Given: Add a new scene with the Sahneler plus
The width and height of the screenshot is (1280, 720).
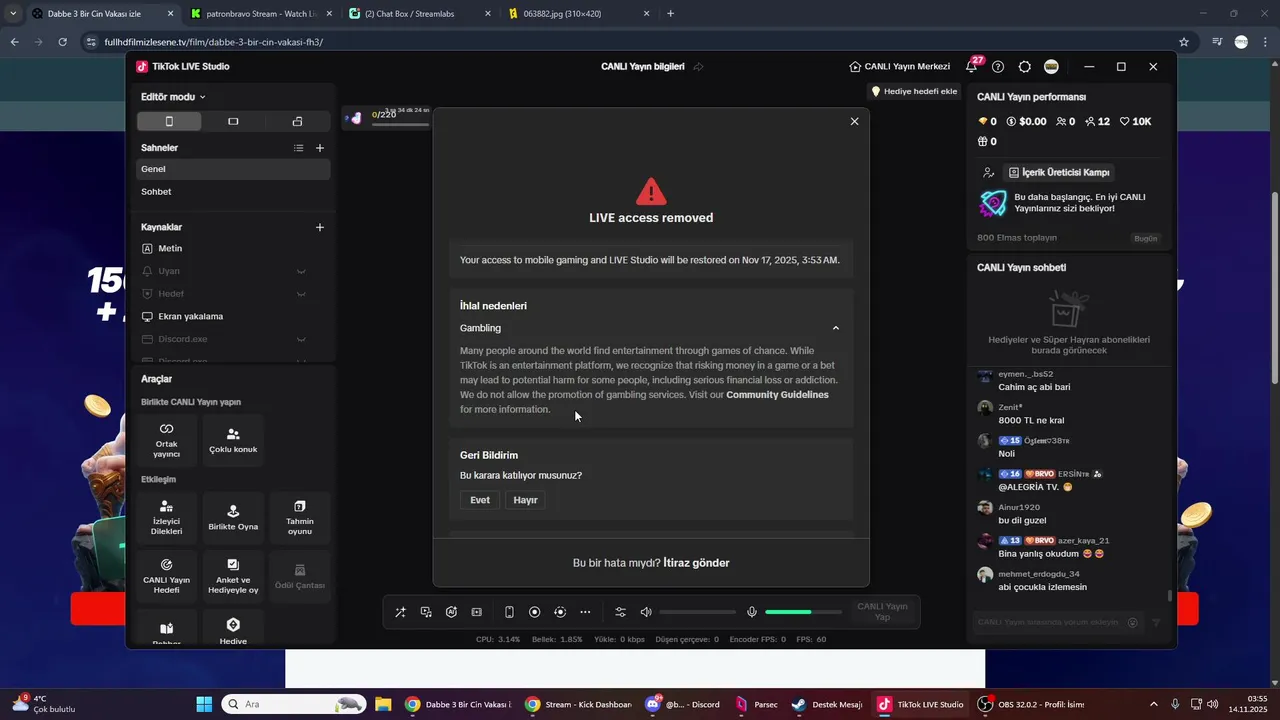Looking at the screenshot, I should 320,148.
